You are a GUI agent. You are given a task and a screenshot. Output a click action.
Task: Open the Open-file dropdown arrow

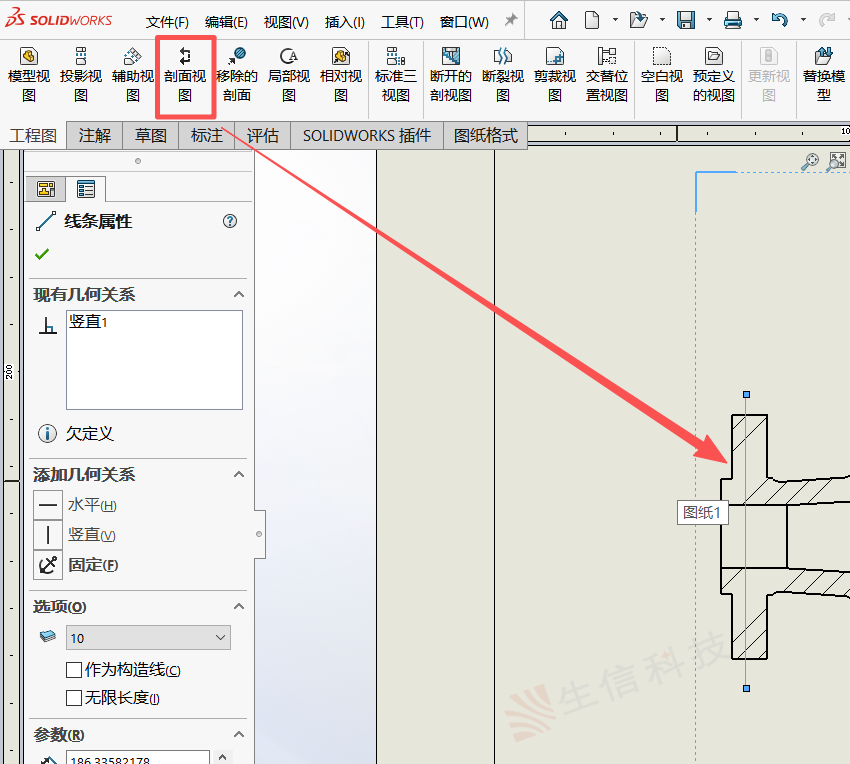pyautogui.click(x=662, y=20)
